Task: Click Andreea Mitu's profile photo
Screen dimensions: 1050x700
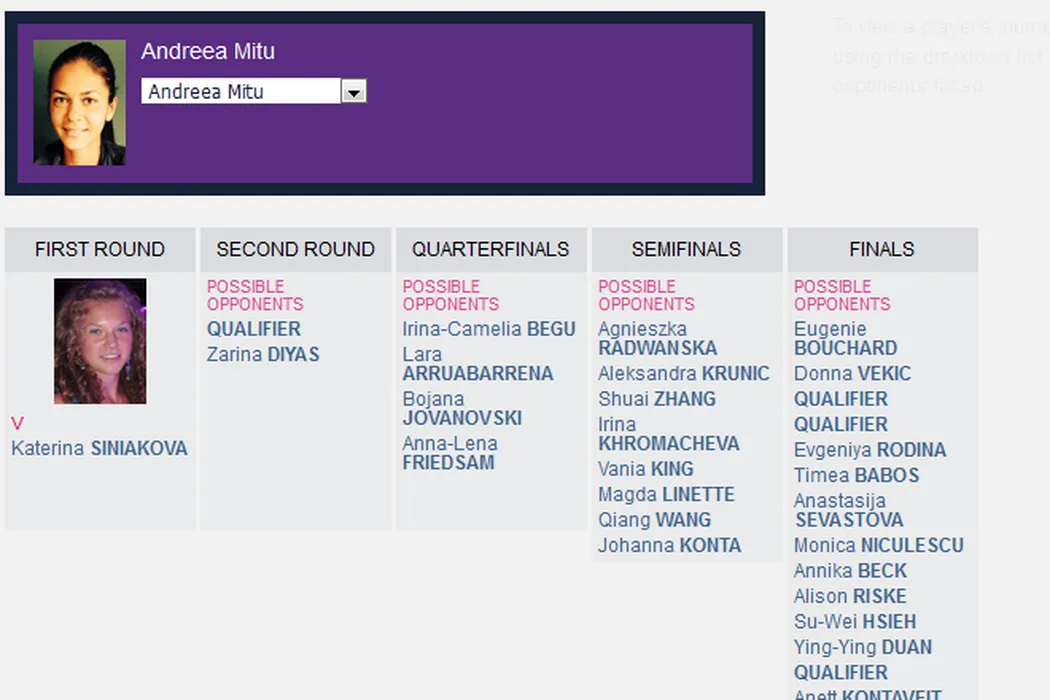Action: tap(80, 103)
